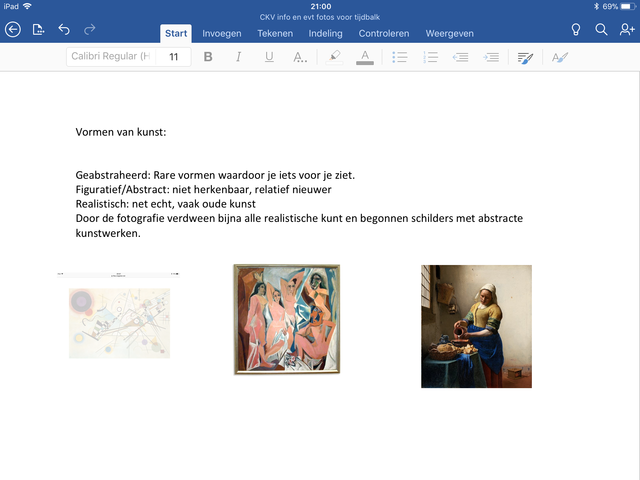The width and height of the screenshot is (640, 480).
Task: Decrease paragraph indent
Action: pos(460,57)
